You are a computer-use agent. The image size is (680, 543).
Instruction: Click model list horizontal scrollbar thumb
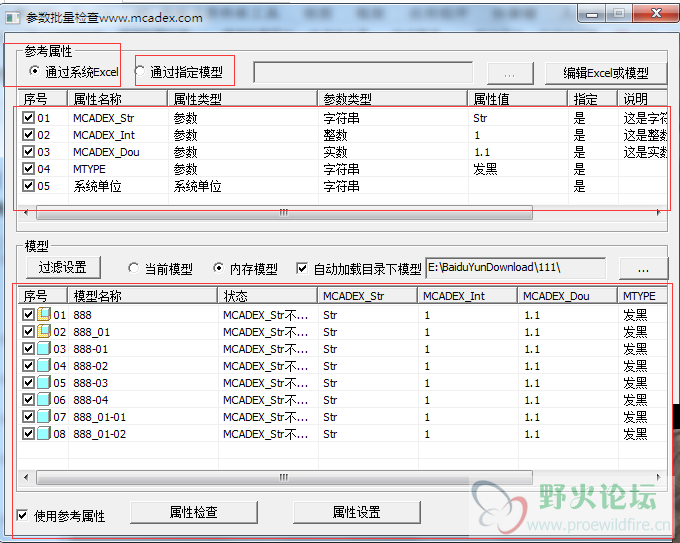point(284,477)
